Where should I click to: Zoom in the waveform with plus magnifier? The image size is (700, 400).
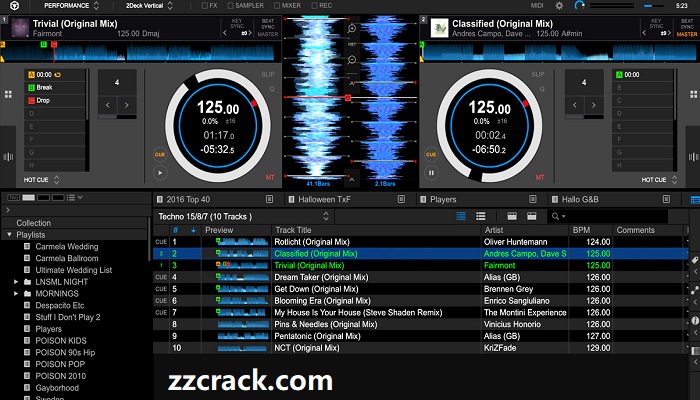[x=352, y=29]
